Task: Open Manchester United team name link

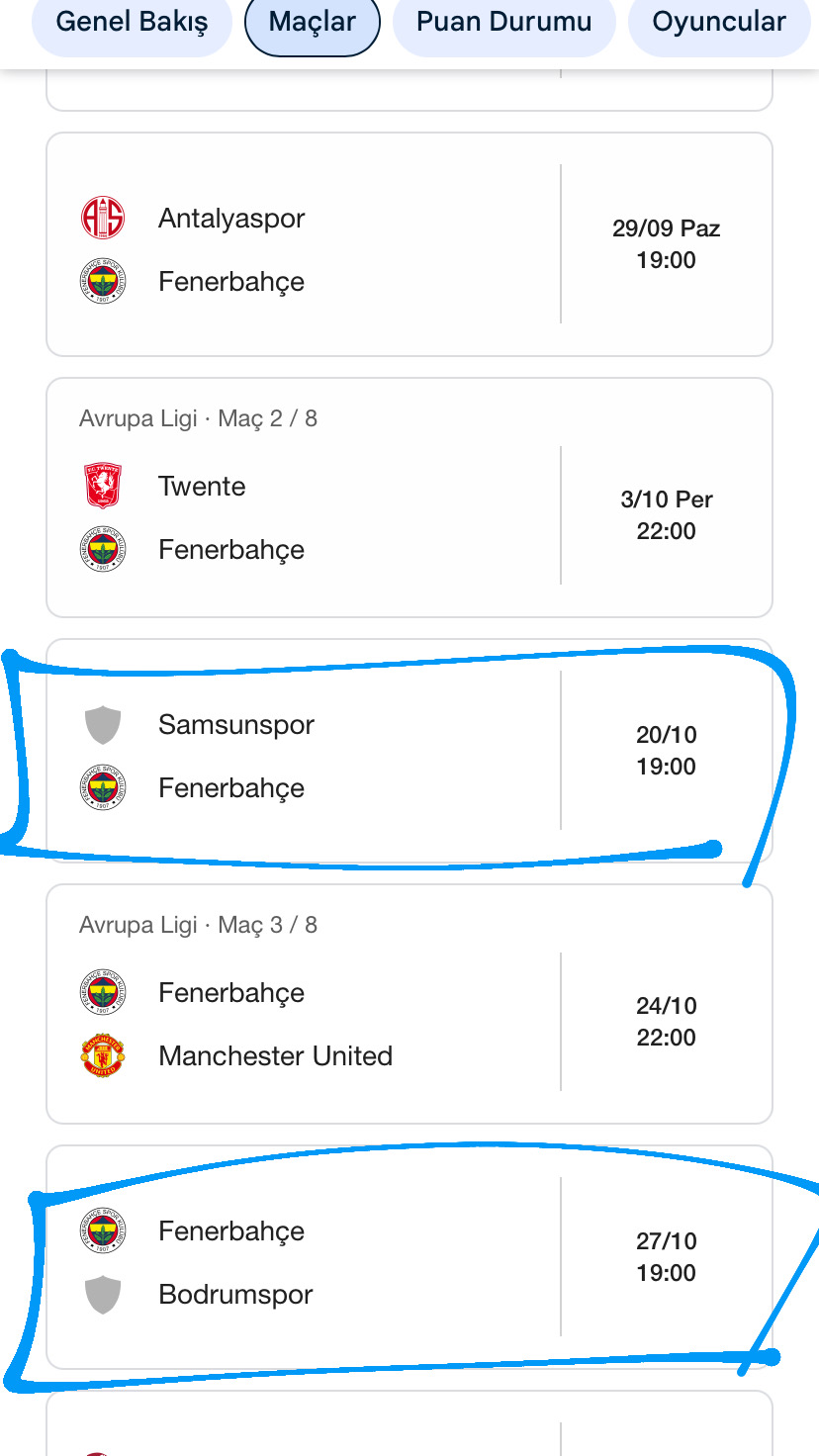Action: click(275, 1056)
